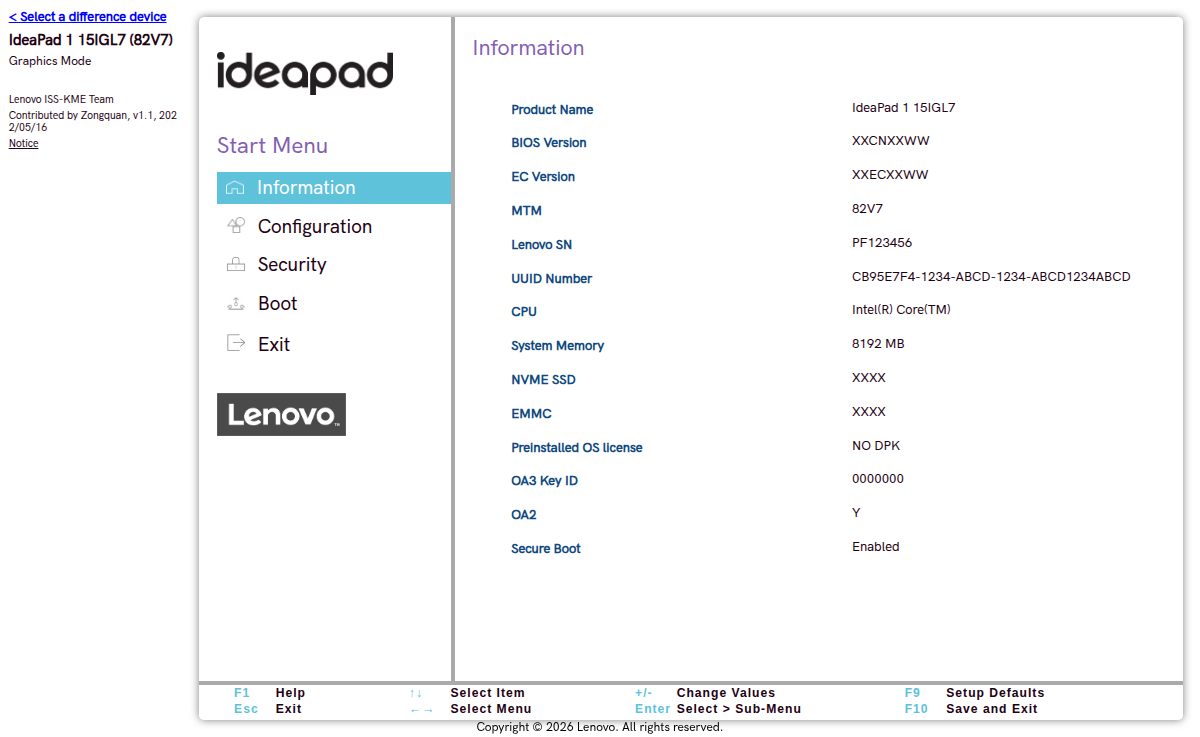
Task: Click the Product Name label
Action: (552, 110)
